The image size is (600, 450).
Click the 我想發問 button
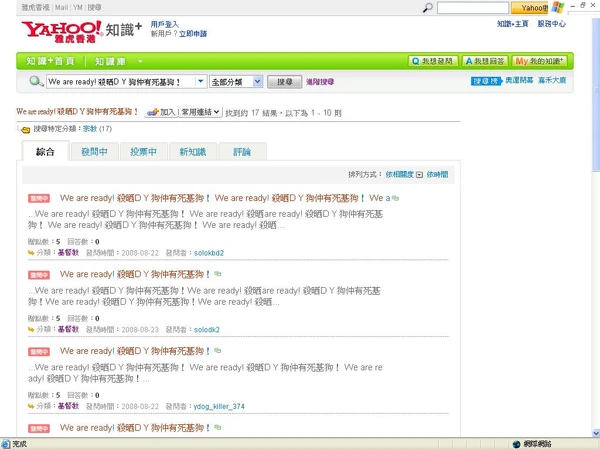(433, 61)
